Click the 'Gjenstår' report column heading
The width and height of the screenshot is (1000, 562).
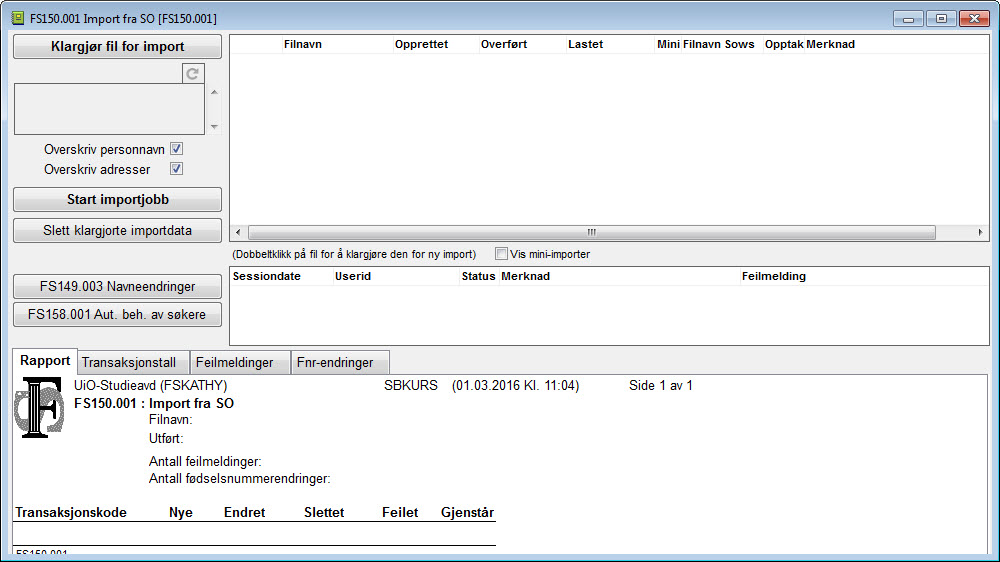[x=467, y=512]
